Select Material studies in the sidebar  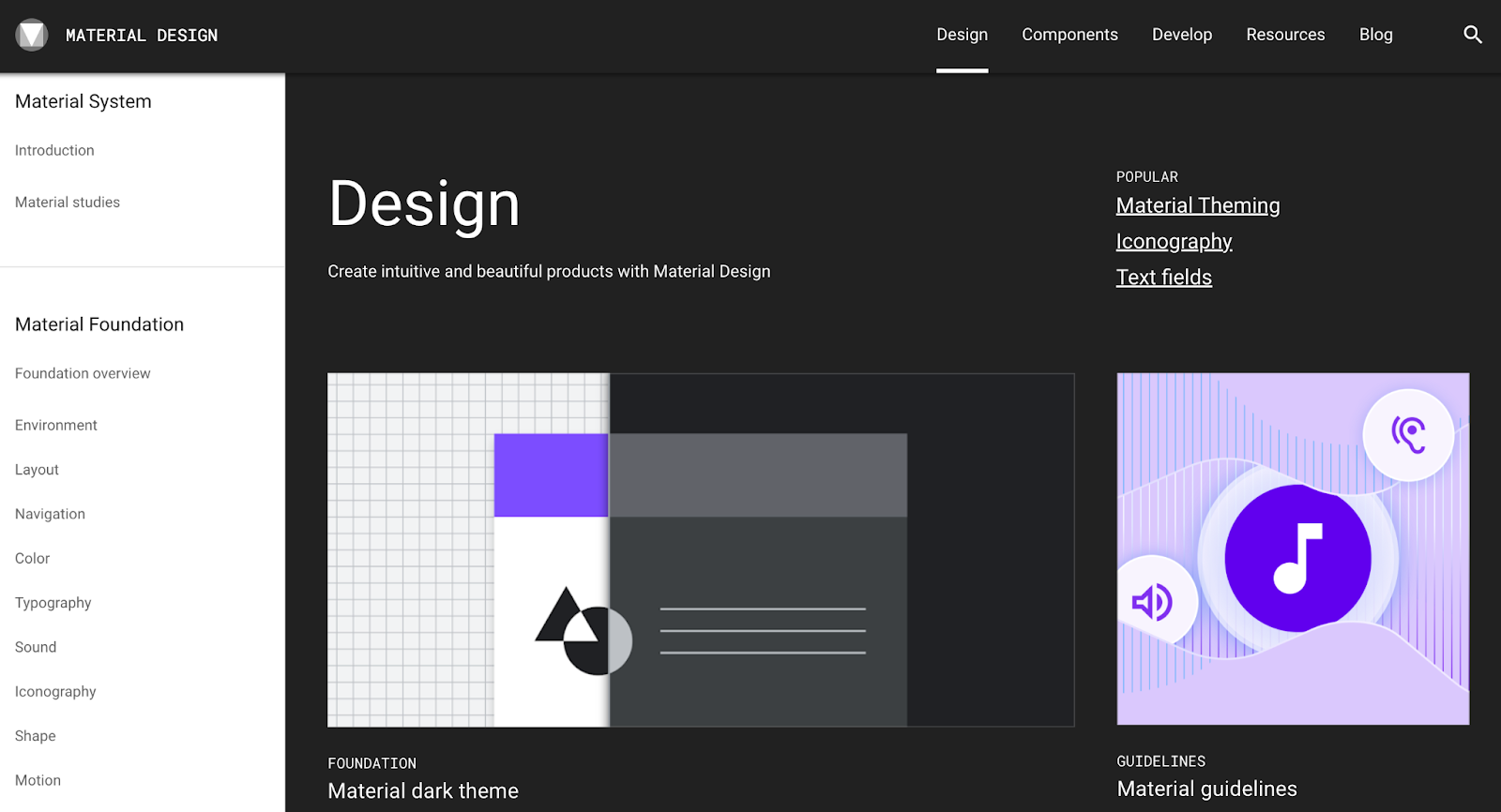68,202
